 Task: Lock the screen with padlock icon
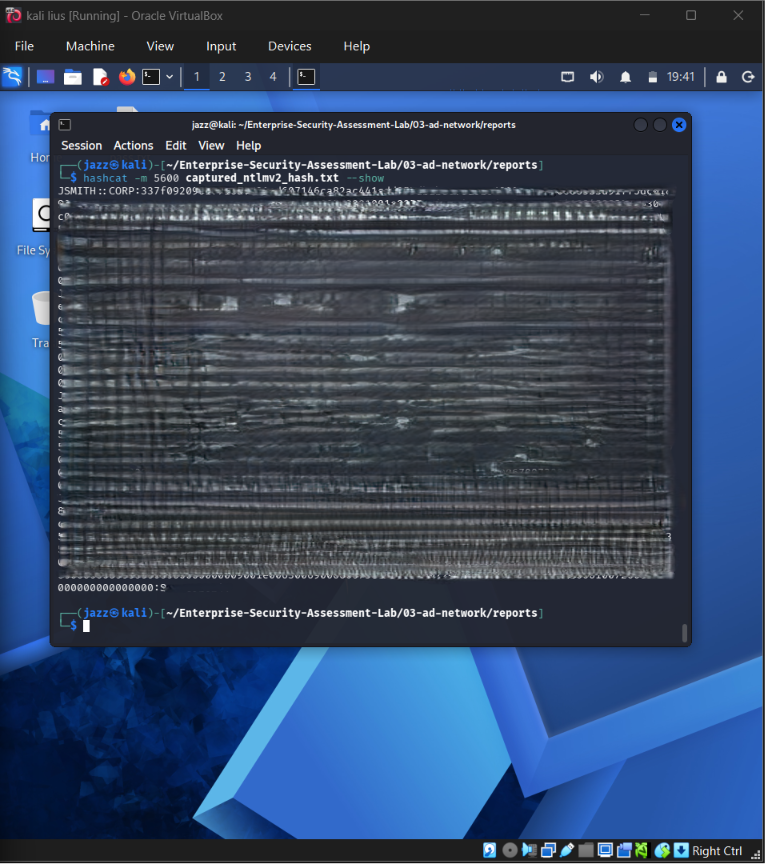[721, 77]
